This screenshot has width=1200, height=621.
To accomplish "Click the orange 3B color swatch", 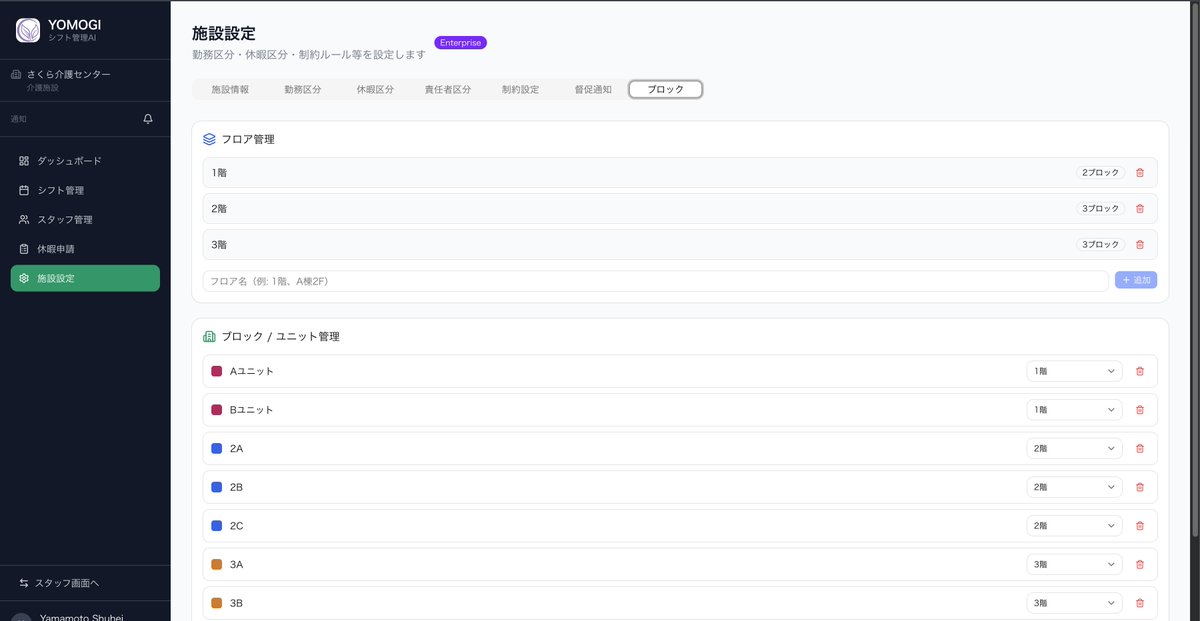I will [x=216, y=603].
